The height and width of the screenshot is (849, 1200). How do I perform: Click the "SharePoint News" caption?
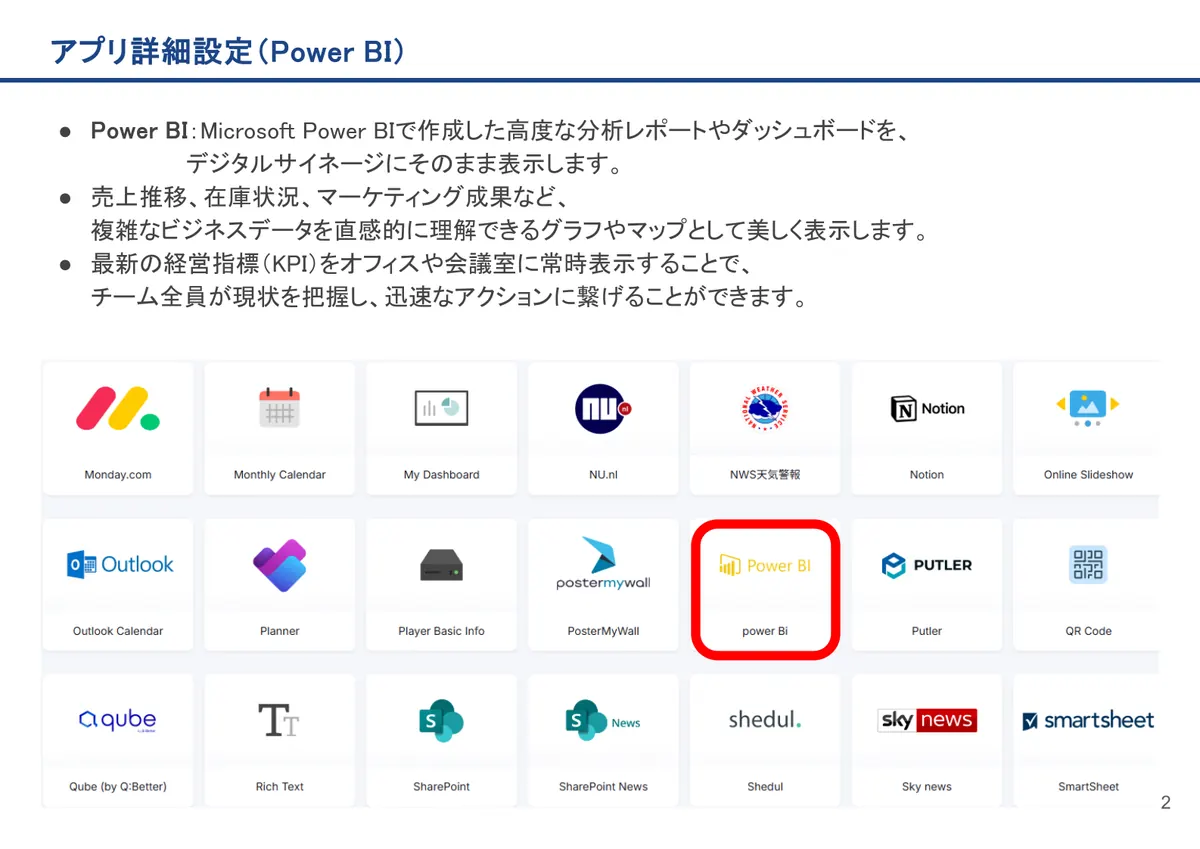pos(603,787)
